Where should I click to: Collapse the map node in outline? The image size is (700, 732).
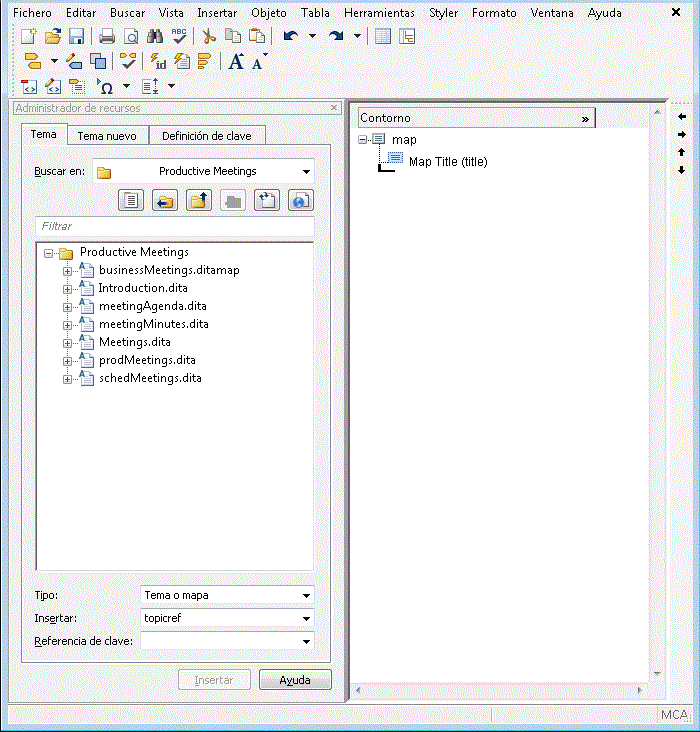click(x=362, y=139)
